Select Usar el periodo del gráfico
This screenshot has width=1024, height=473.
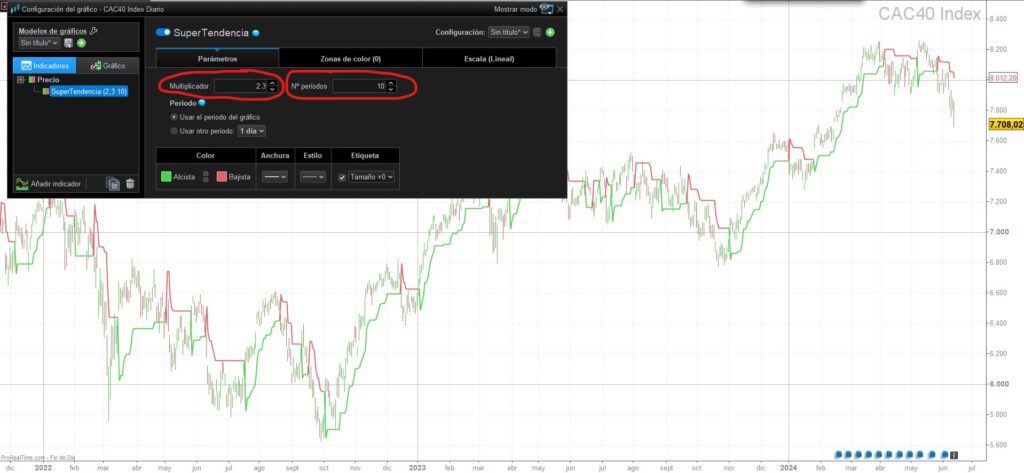coord(174,117)
